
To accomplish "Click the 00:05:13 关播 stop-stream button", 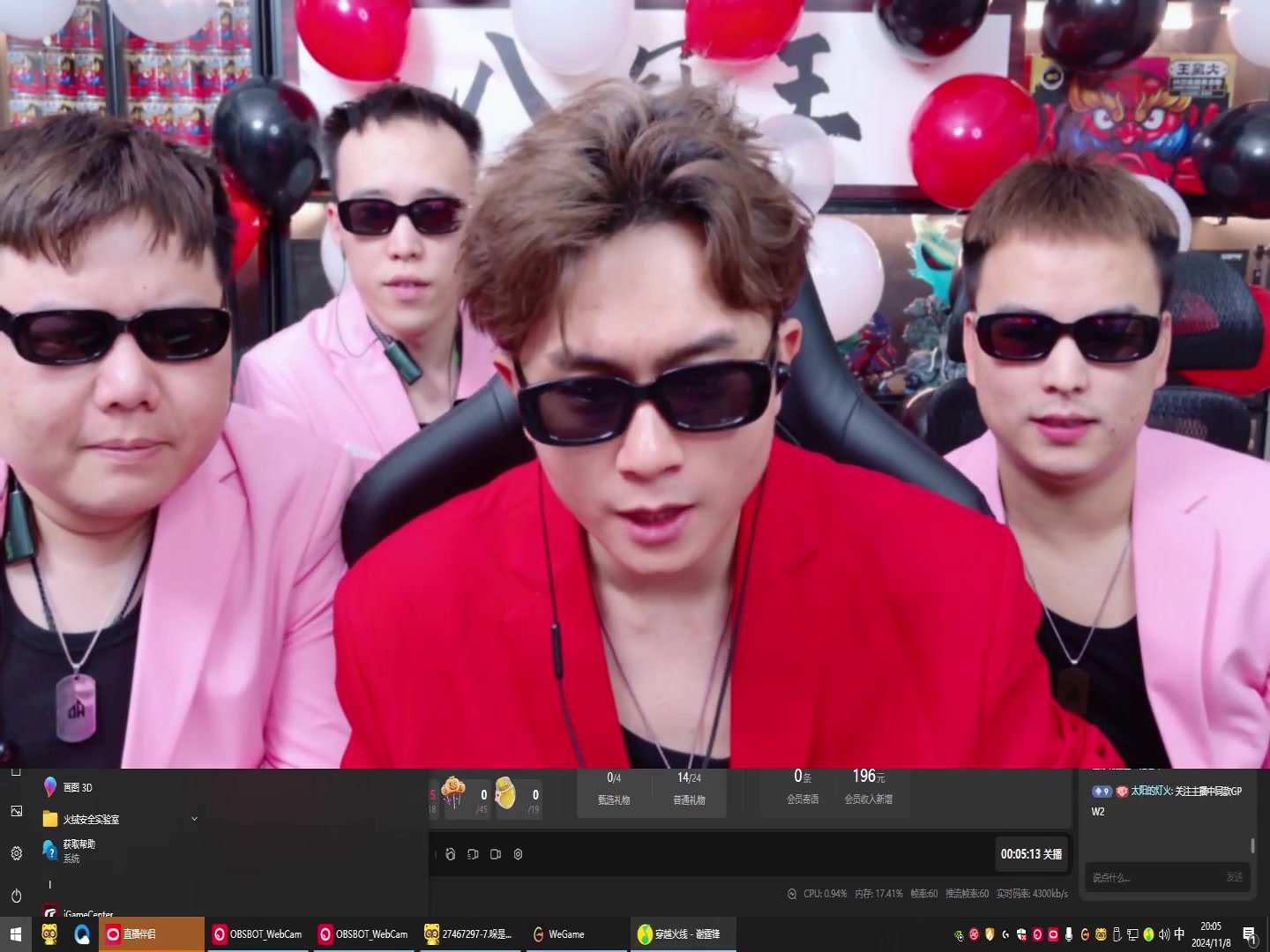I will (1031, 854).
